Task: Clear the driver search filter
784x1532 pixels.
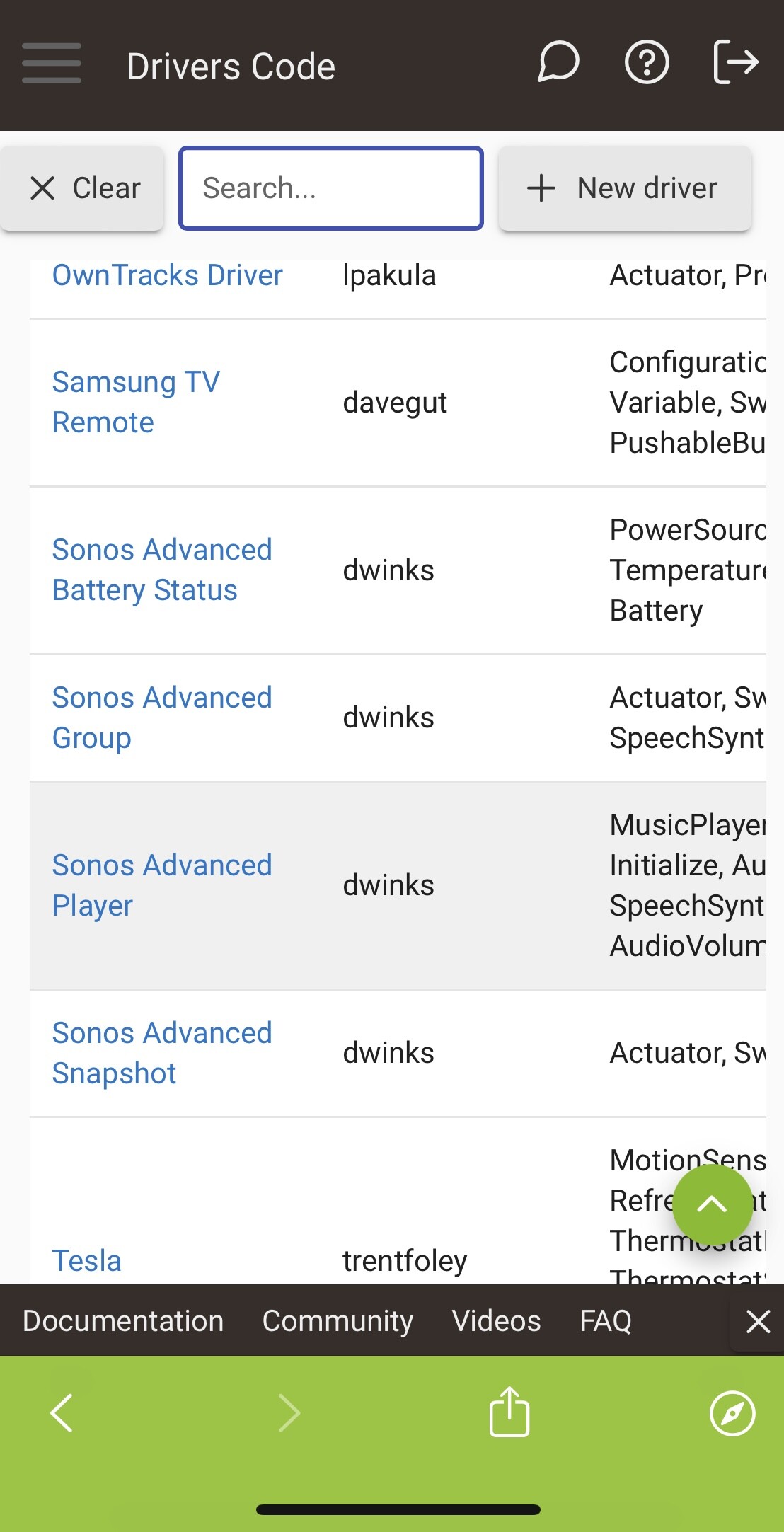Action: pos(83,188)
